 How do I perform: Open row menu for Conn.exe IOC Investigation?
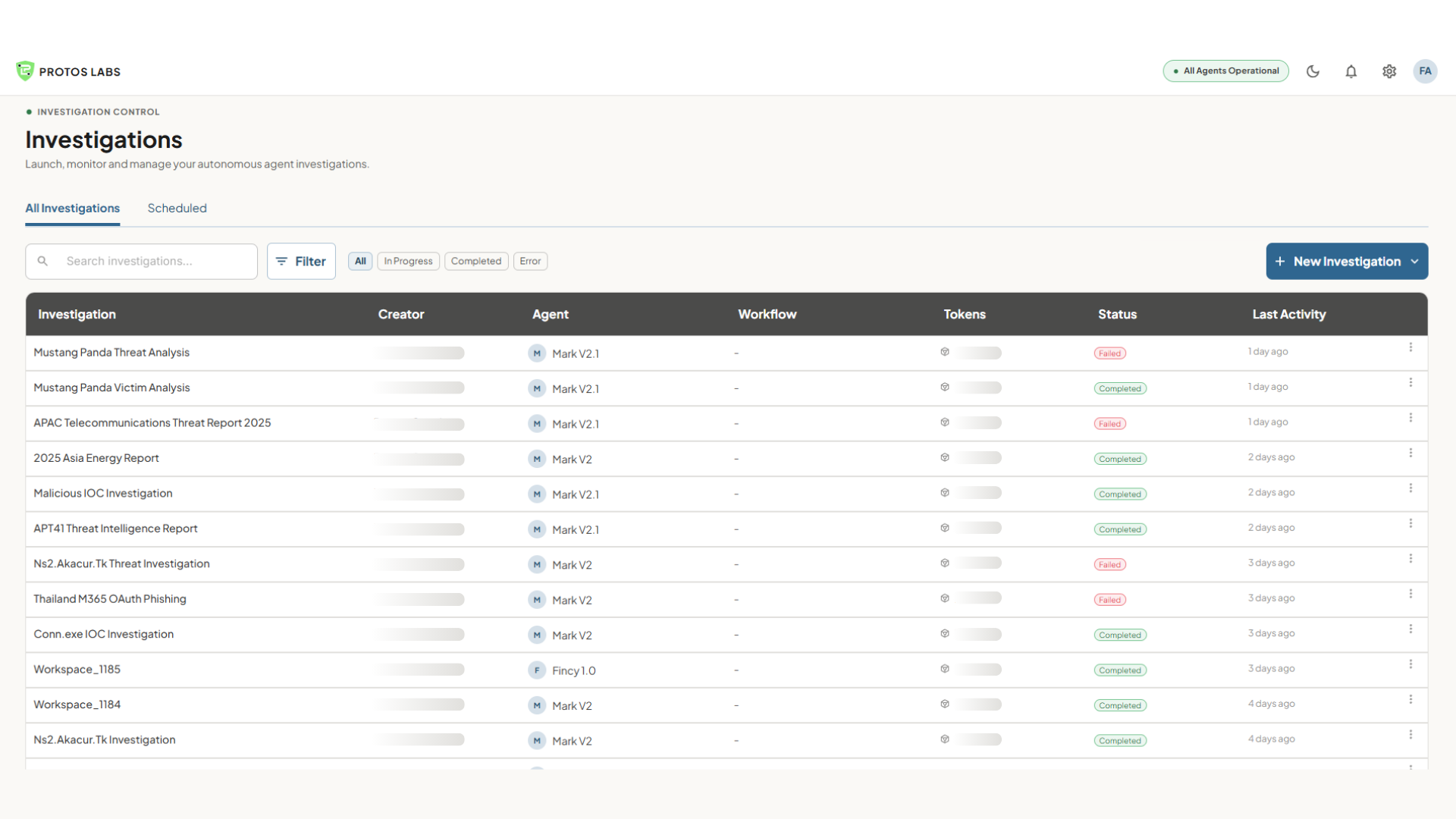(1410, 629)
